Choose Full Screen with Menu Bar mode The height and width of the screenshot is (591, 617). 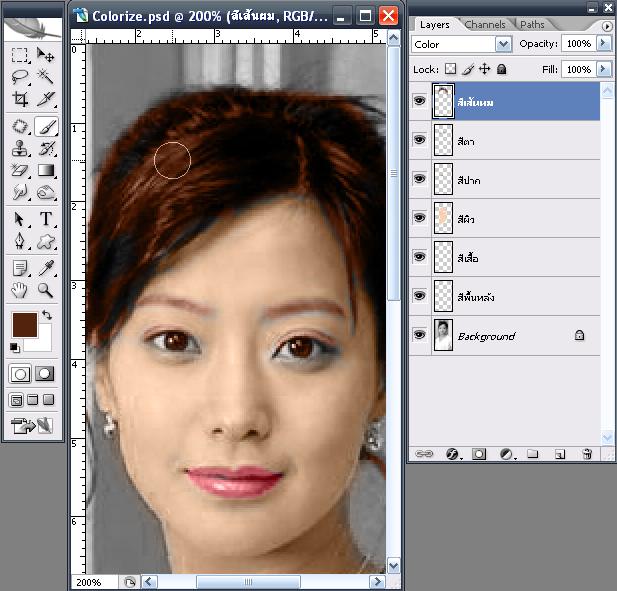click(x=33, y=400)
